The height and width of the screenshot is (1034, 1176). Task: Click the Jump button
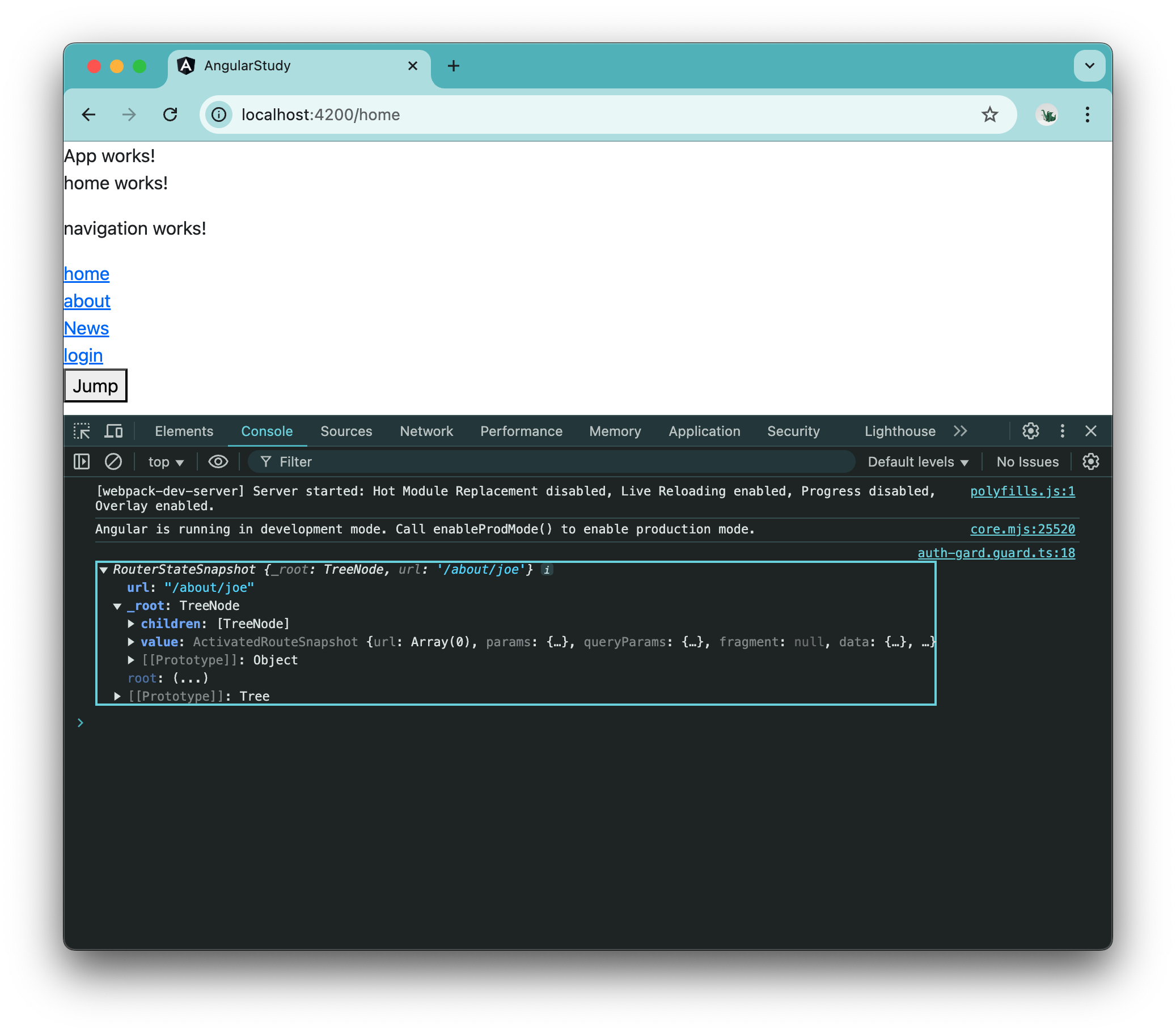click(x=95, y=385)
